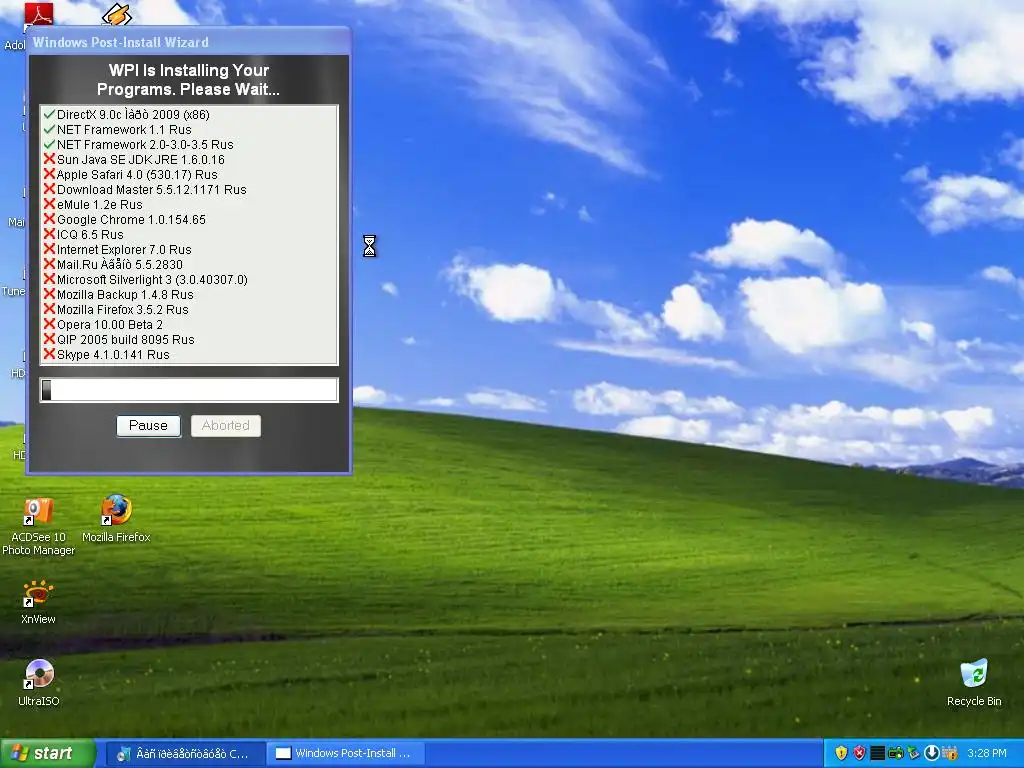Select the ACDSee 10 Photo Manager icon

39,526
